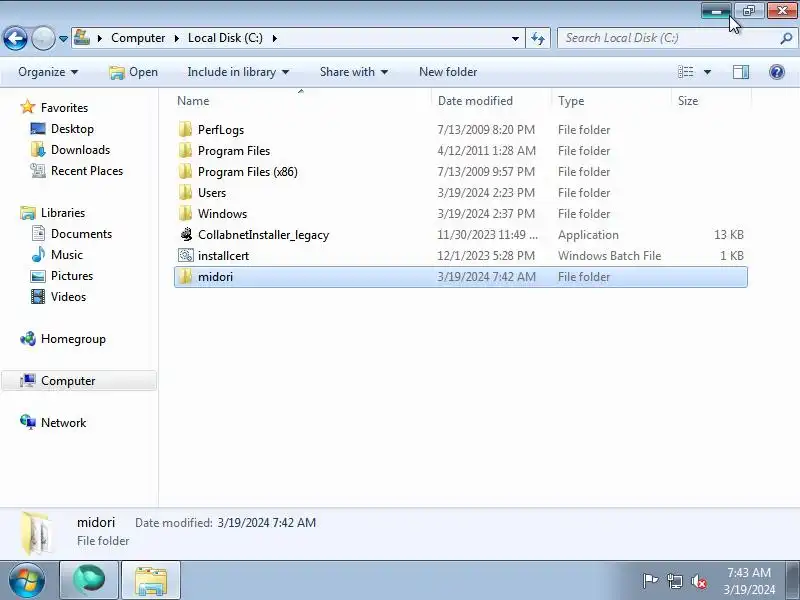This screenshot has height=600, width=800.
Task: Click Date modified value in details pane
Action: click(x=266, y=522)
